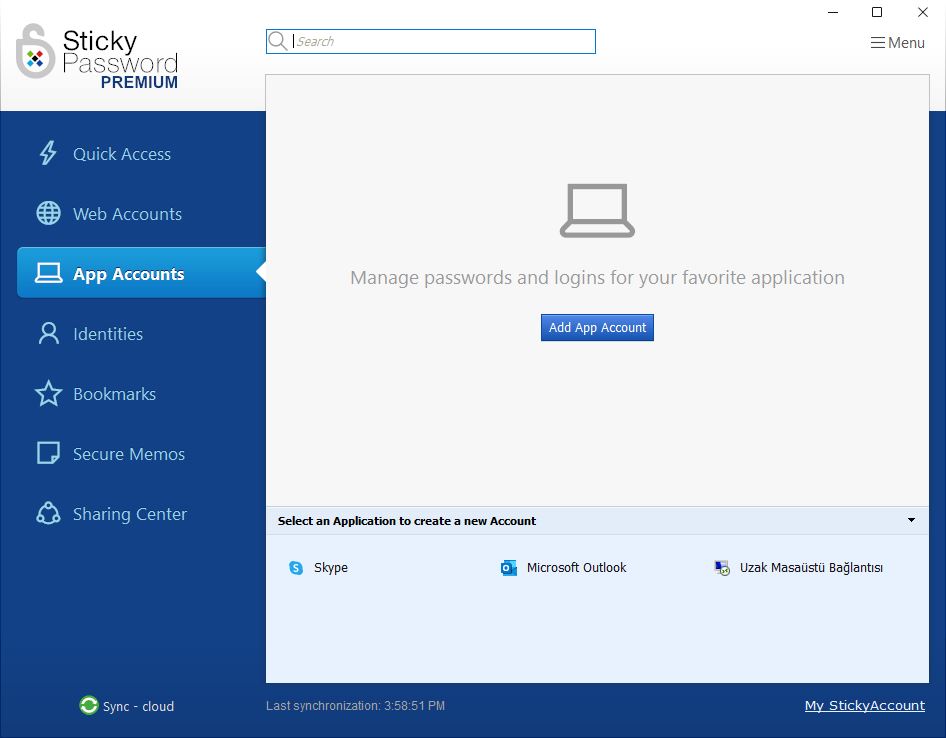Click the Identities person icon
This screenshot has width=946, height=738.
pyautogui.click(x=48, y=333)
